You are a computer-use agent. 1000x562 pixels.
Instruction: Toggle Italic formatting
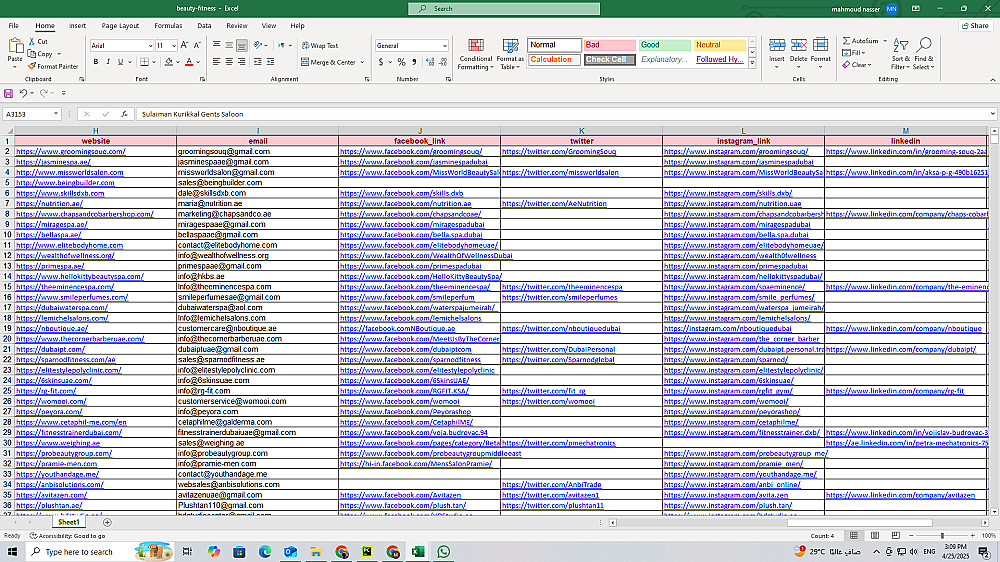click(108, 62)
